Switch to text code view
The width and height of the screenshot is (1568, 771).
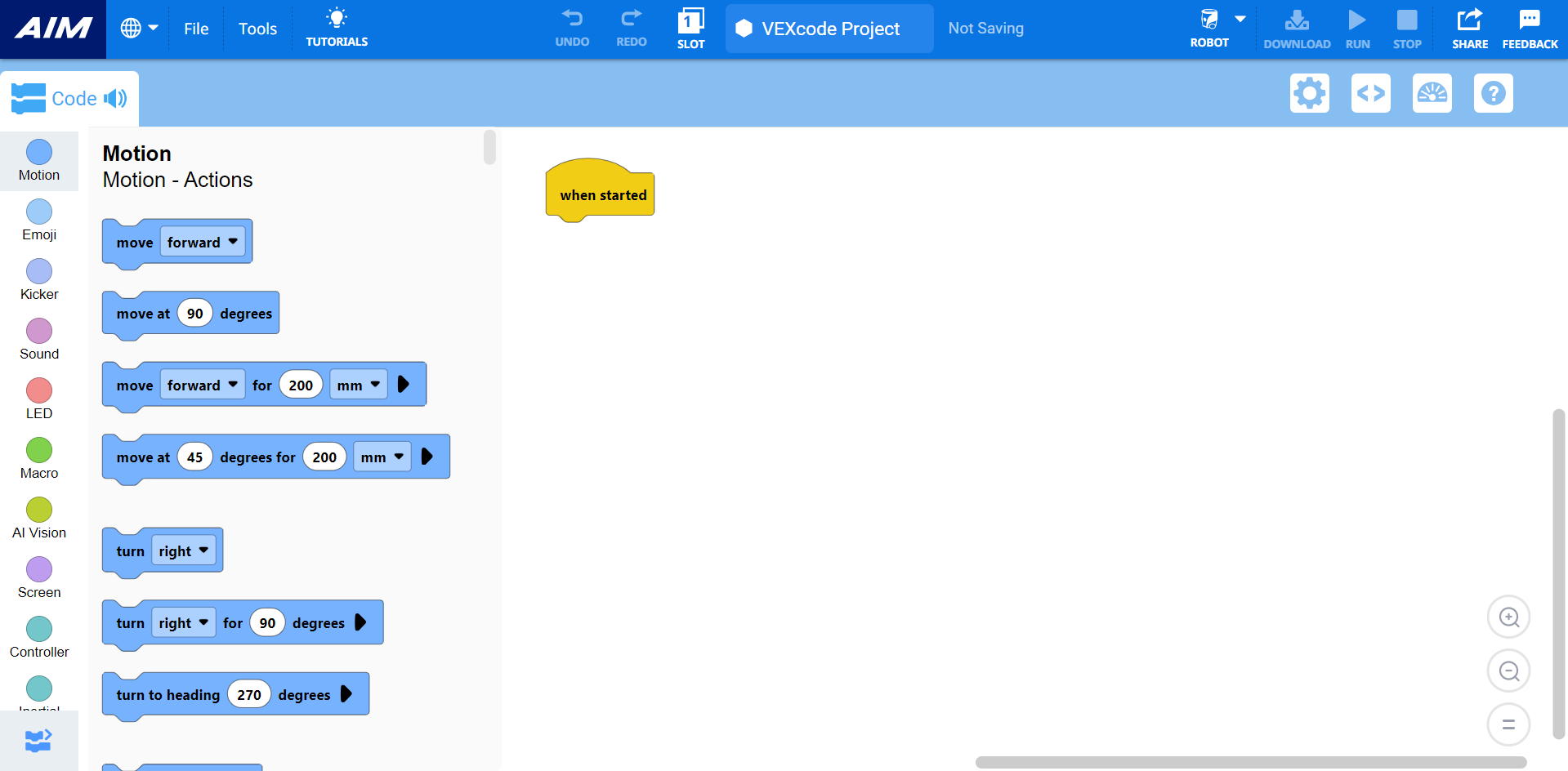[x=1370, y=93]
